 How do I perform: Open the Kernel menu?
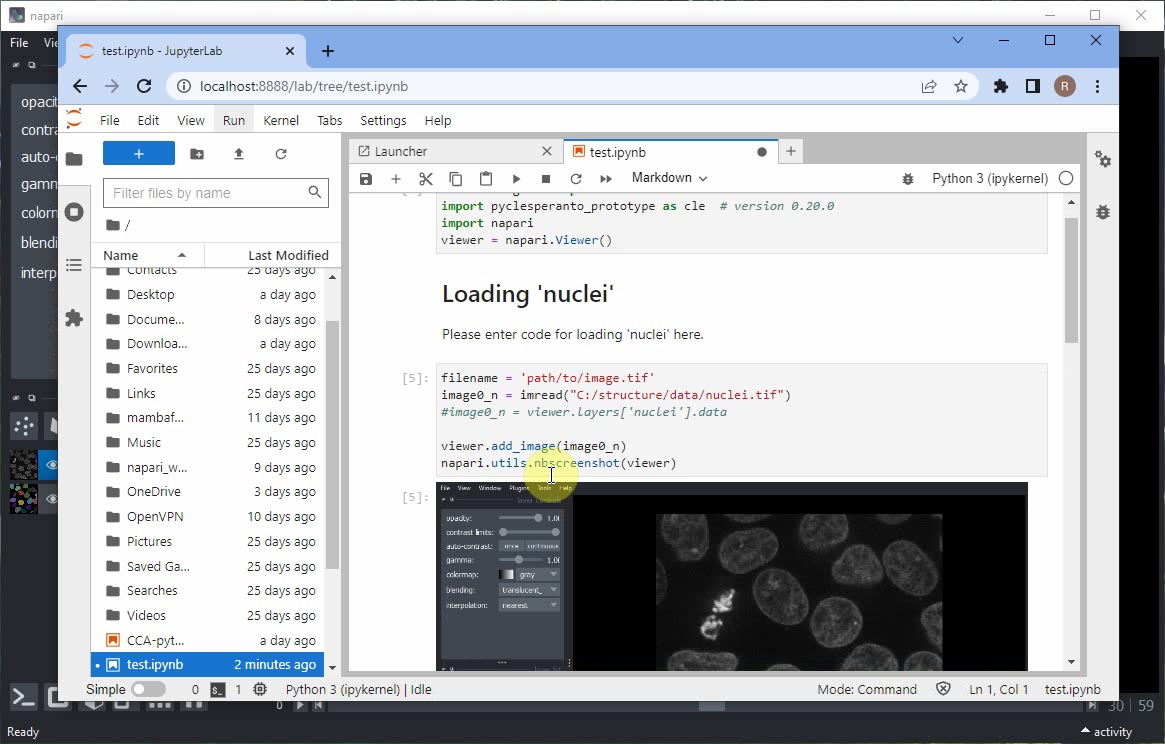pos(281,120)
